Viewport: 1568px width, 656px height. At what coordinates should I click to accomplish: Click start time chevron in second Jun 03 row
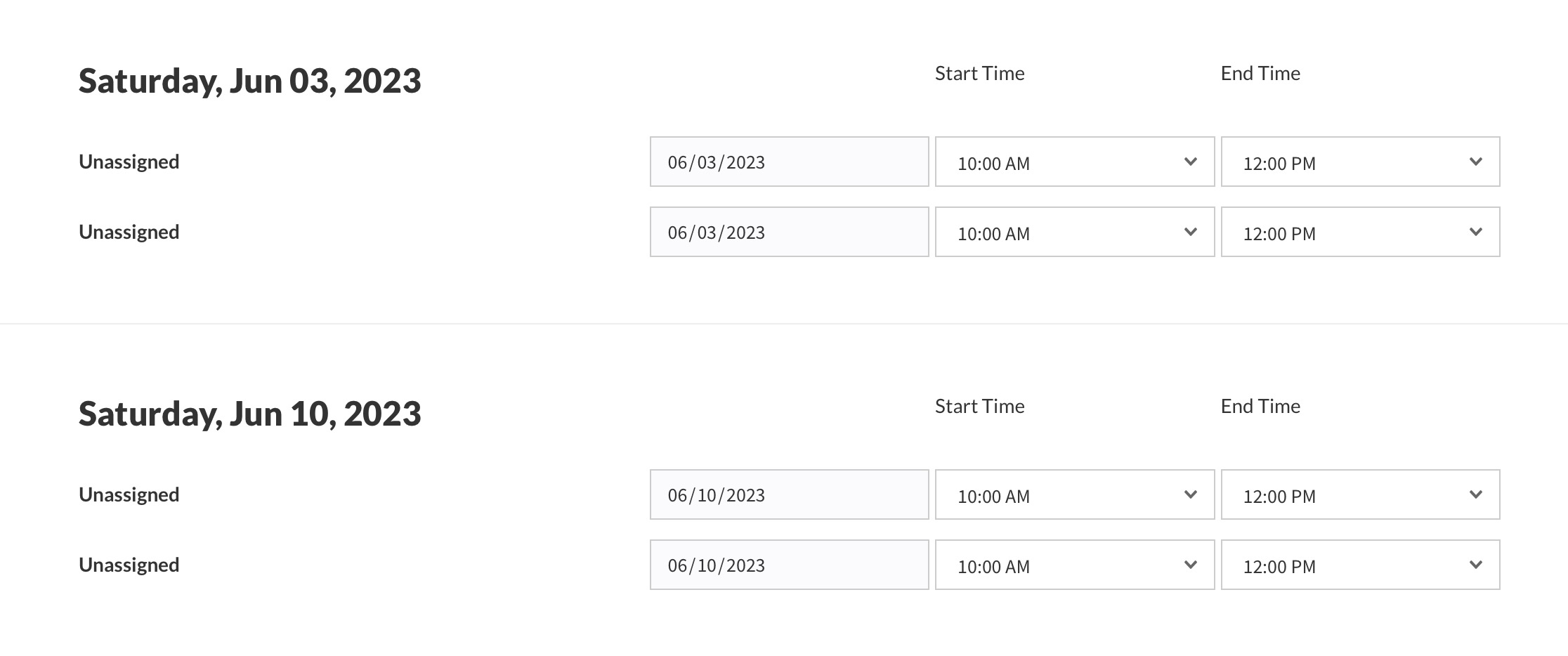[x=1190, y=232]
